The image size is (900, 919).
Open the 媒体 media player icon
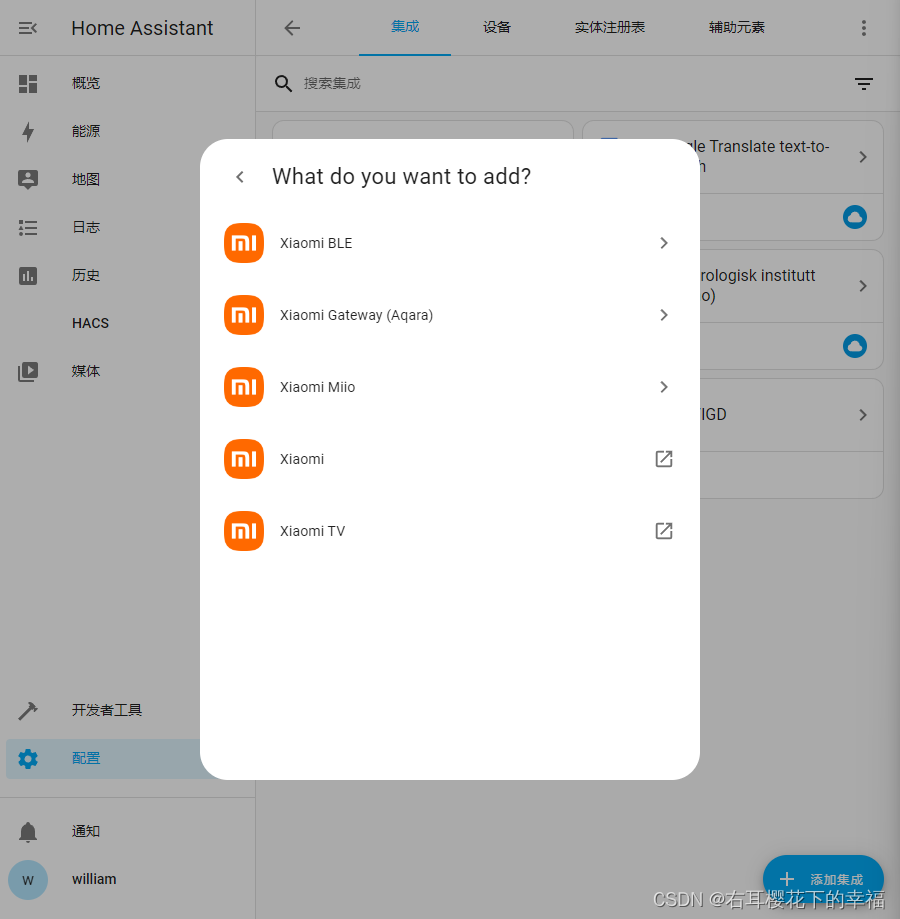click(28, 372)
